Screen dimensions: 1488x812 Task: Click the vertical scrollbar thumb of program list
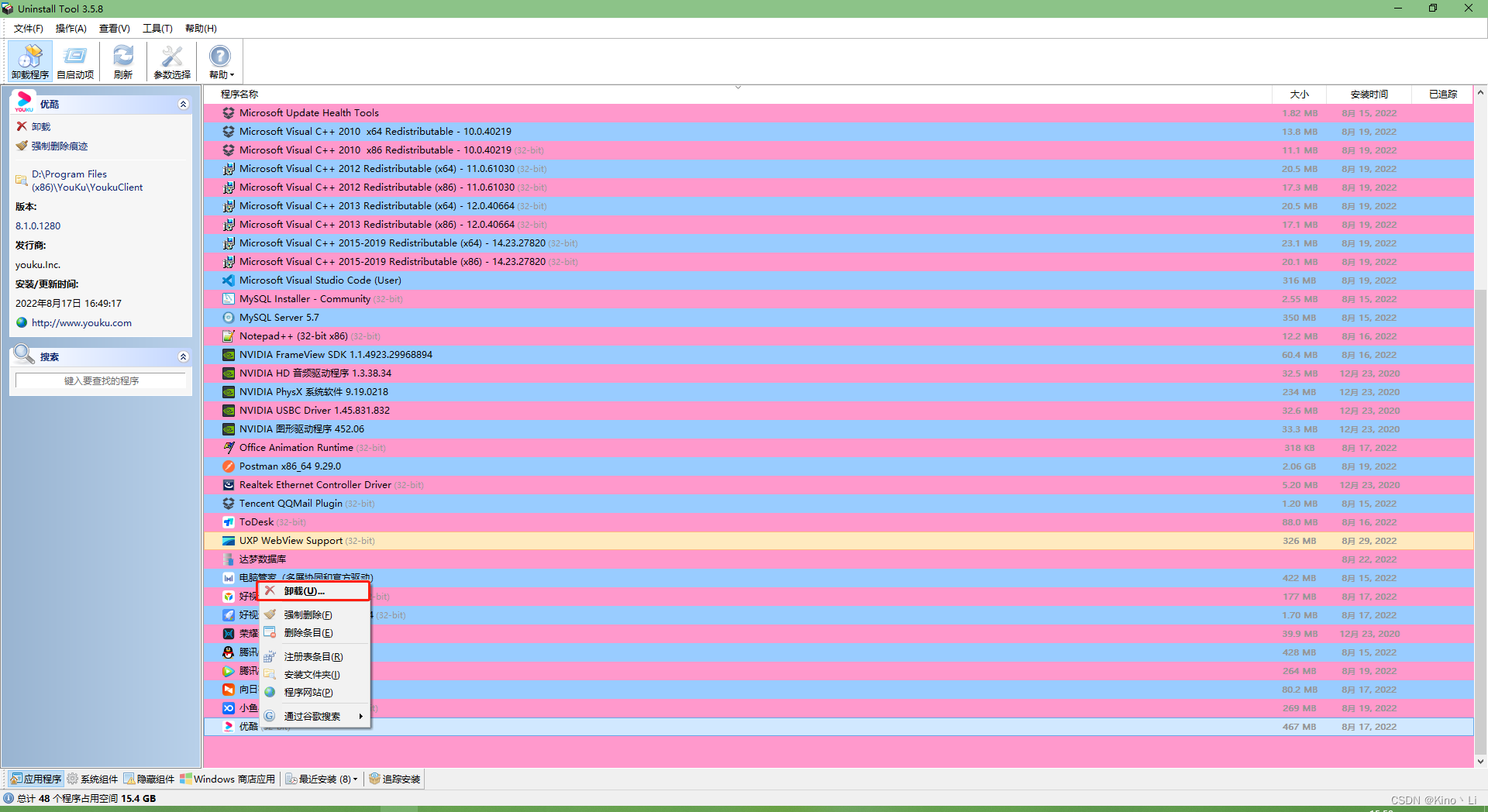(1480, 521)
